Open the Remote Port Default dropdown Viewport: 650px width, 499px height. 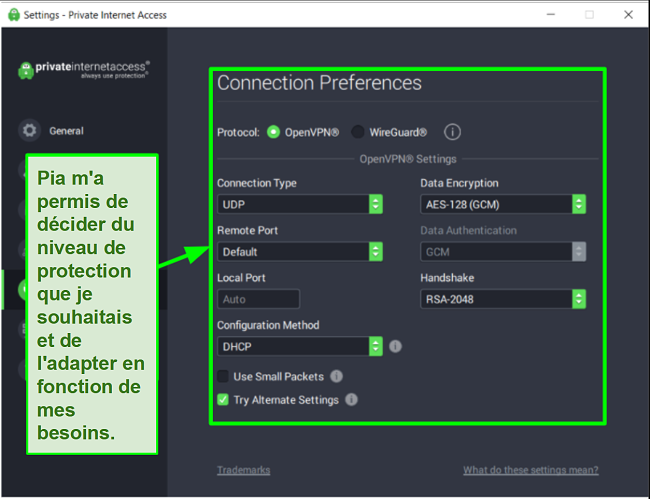click(x=300, y=252)
